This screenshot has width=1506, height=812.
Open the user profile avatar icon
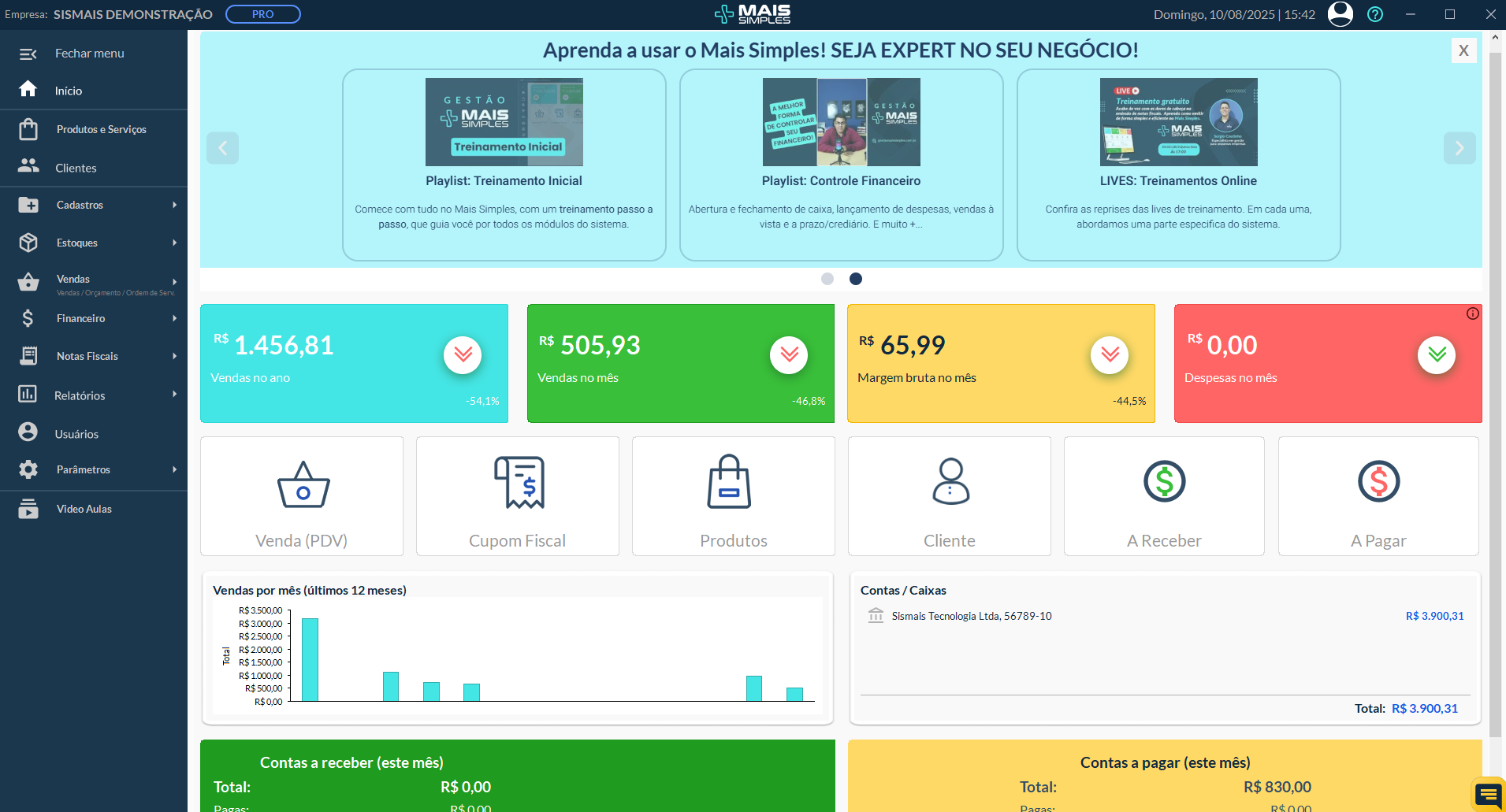tap(1341, 14)
